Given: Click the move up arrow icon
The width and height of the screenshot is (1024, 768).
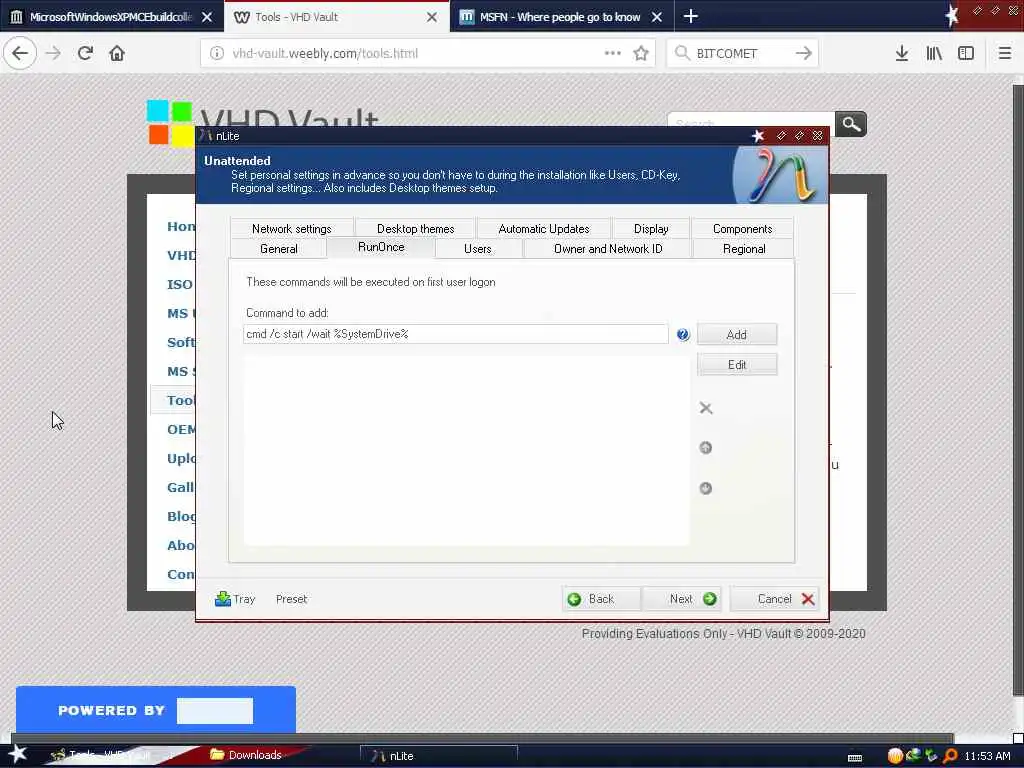Looking at the screenshot, I should (705, 447).
